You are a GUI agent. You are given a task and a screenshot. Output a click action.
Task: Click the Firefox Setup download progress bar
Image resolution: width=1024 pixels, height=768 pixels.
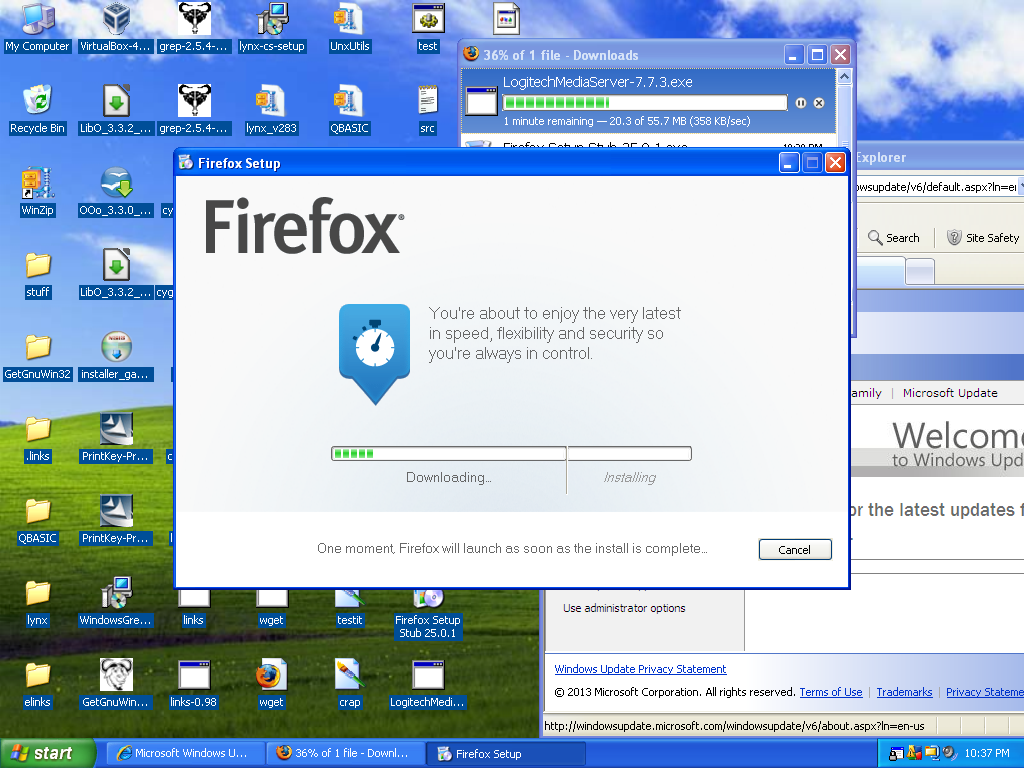511,453
